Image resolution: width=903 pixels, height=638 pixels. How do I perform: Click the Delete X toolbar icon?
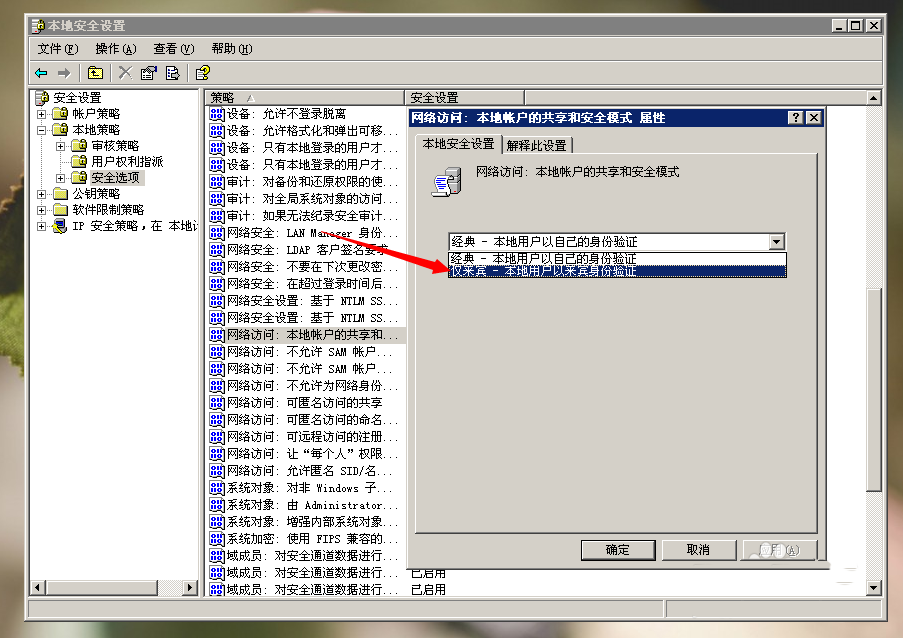(125, 73)
